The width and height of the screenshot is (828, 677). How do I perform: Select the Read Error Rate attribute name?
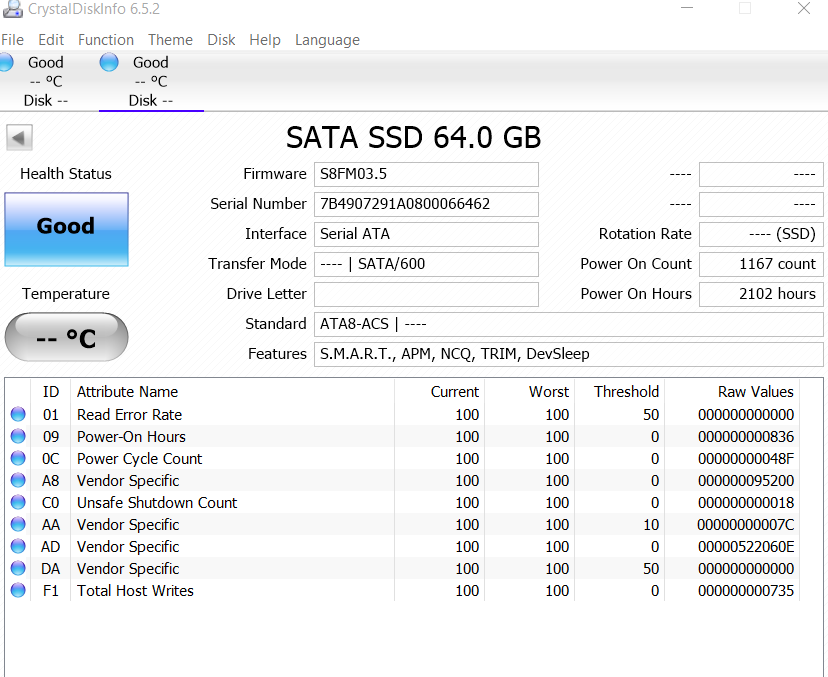point(129,415)
